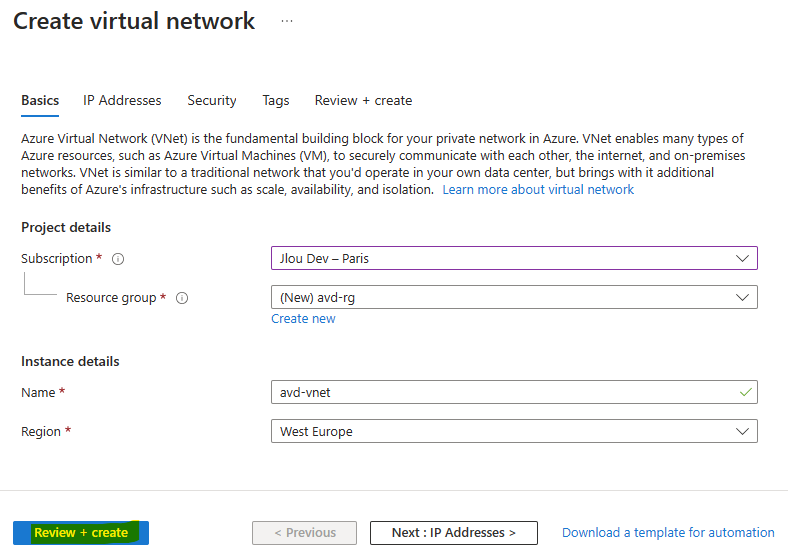Click the Previous button

tap(305, 533)
